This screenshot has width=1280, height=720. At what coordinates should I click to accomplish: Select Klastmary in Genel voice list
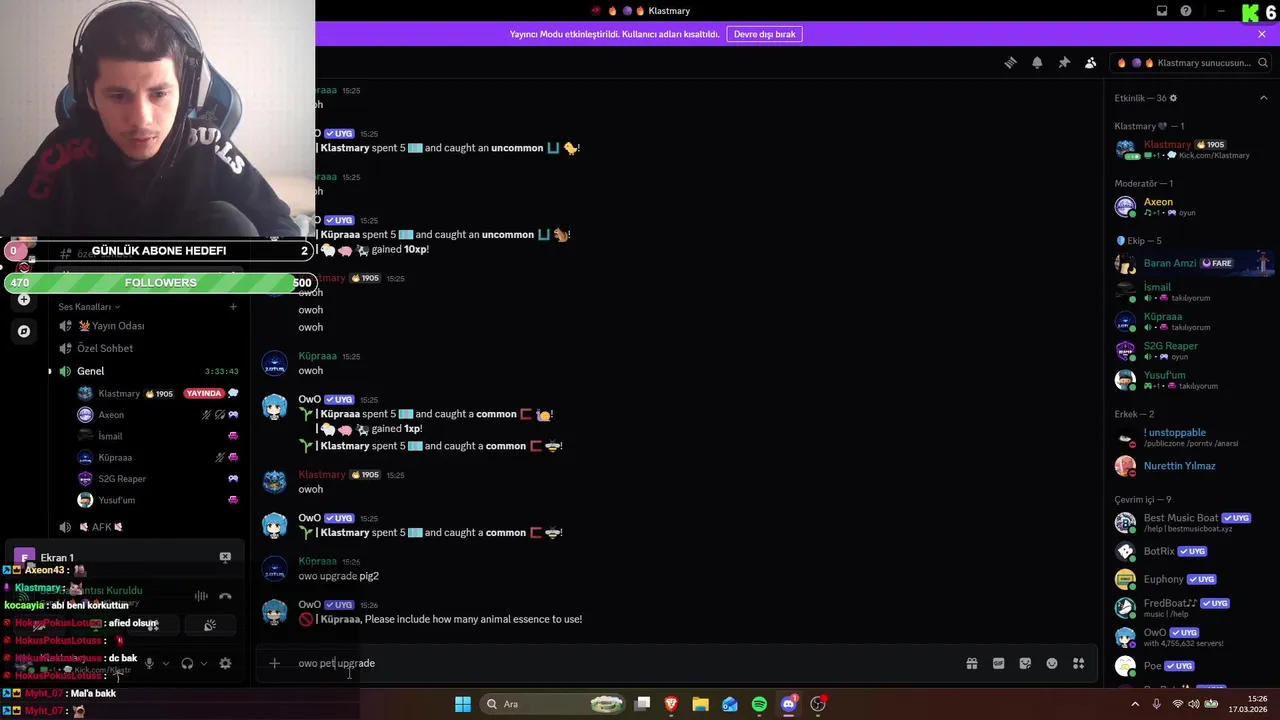click(158, 394)
